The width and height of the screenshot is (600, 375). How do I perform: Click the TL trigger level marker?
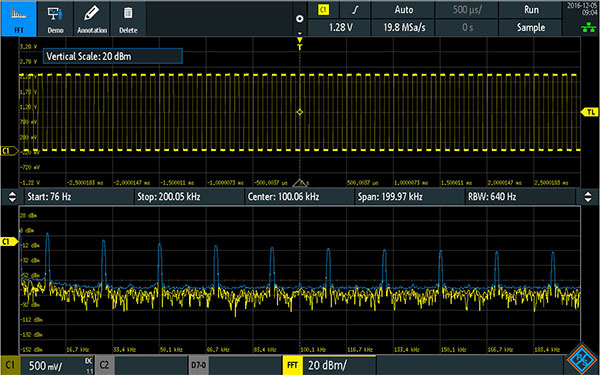[590, 112]
